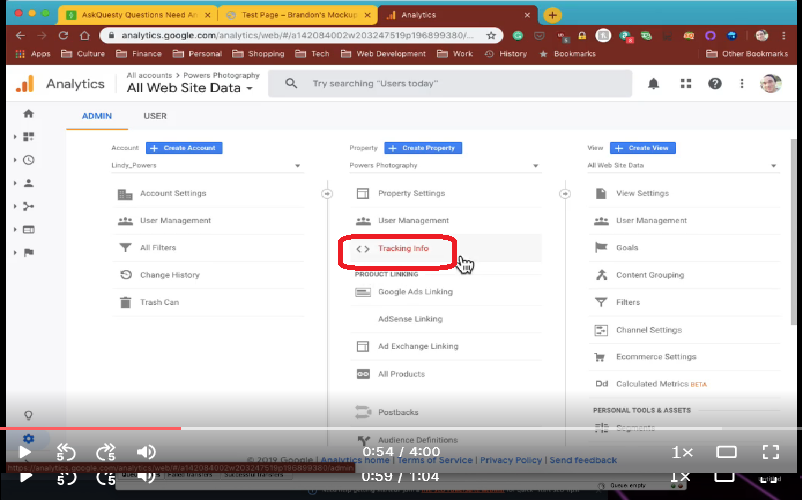Seek on the video progress bar
Viewport: 802px width, 500px height.
[x=401, y=428]
